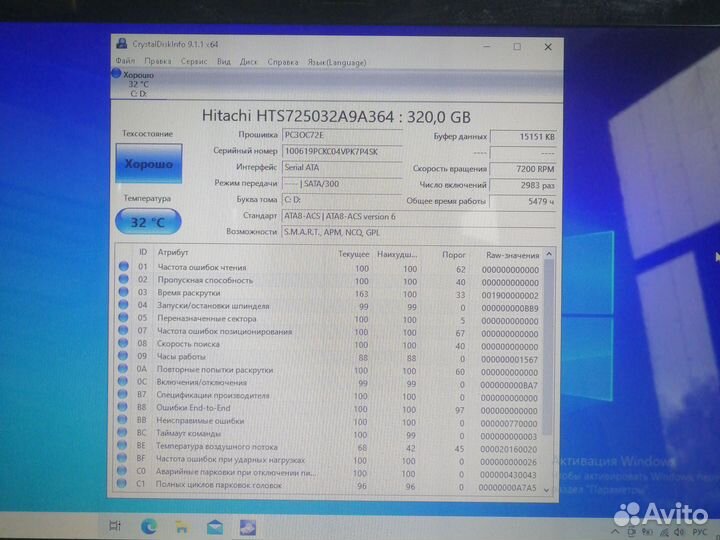Click the Task View icon on the taskbar
The height and width of the screenshot is (540, 720).
point(116,526)
